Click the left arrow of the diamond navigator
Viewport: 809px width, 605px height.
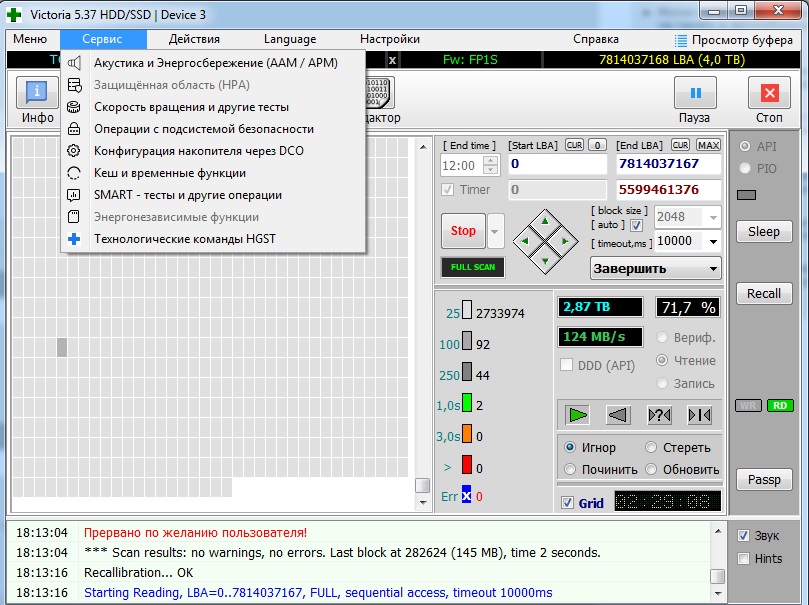[x=526, y=241]
